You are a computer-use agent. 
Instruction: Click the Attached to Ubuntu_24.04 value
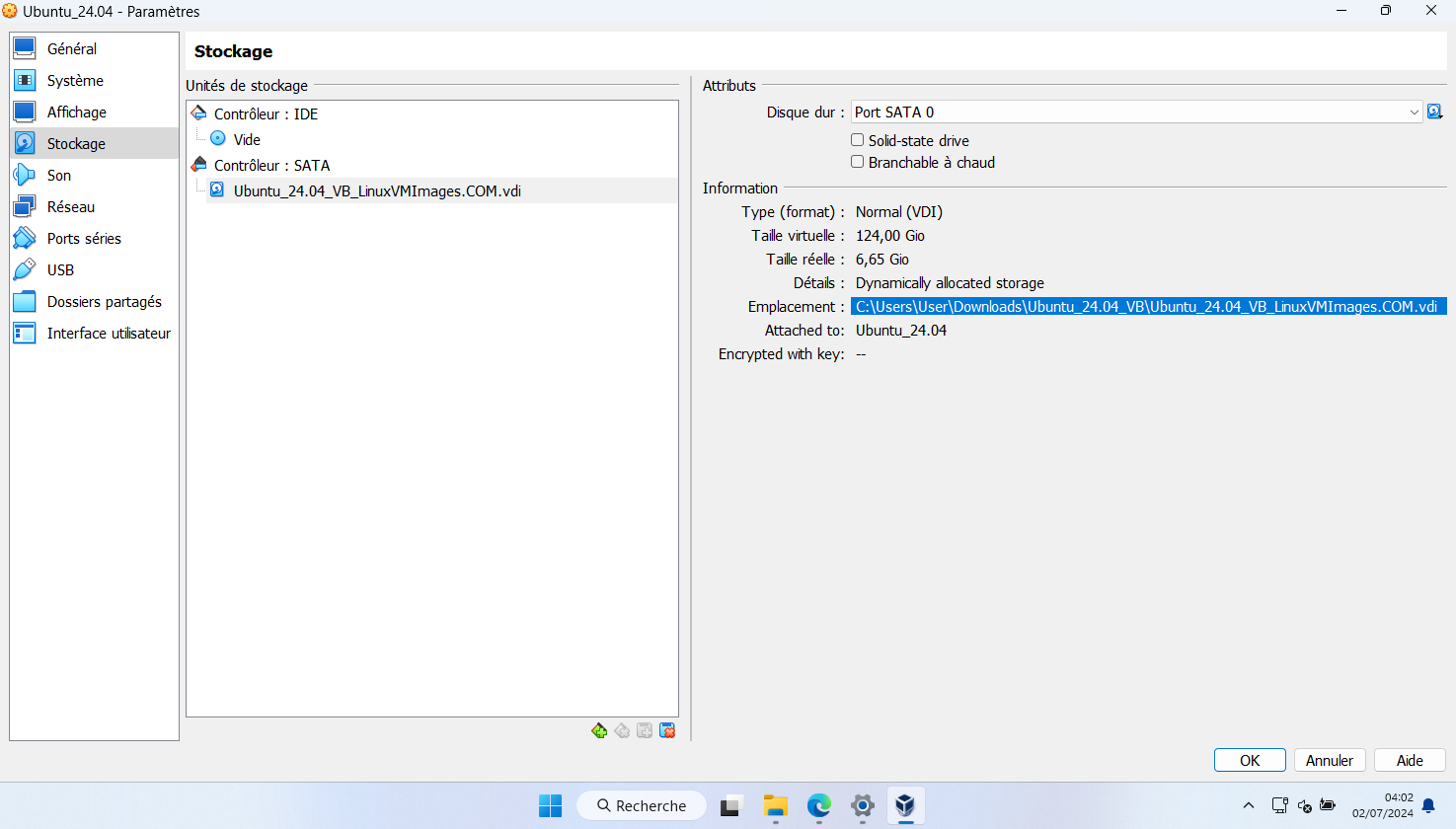tap(901, 330)
